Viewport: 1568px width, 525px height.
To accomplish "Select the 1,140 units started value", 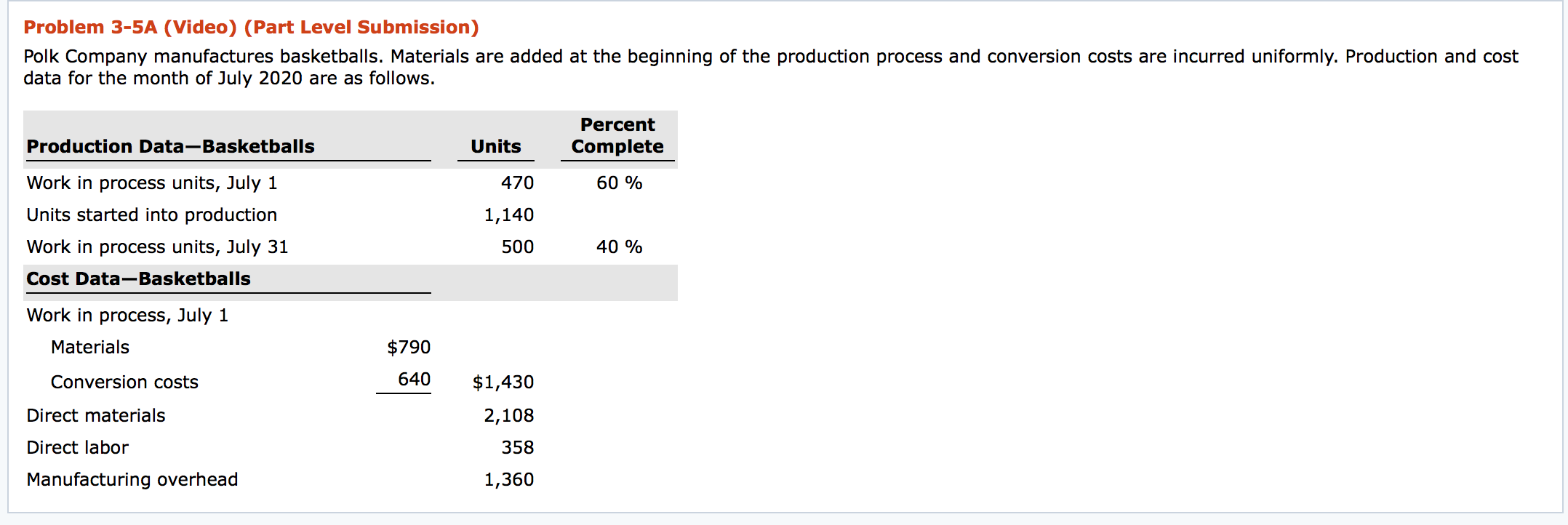I will pos(508,215).
